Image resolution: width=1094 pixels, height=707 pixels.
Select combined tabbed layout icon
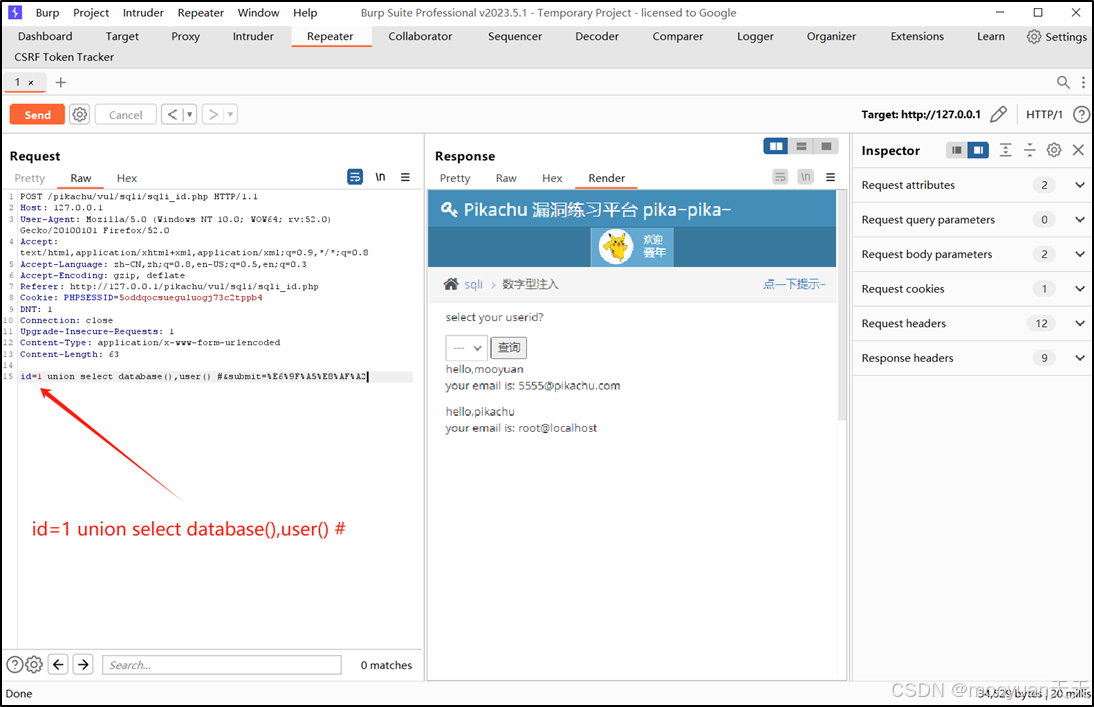click(x=826, y=146)
